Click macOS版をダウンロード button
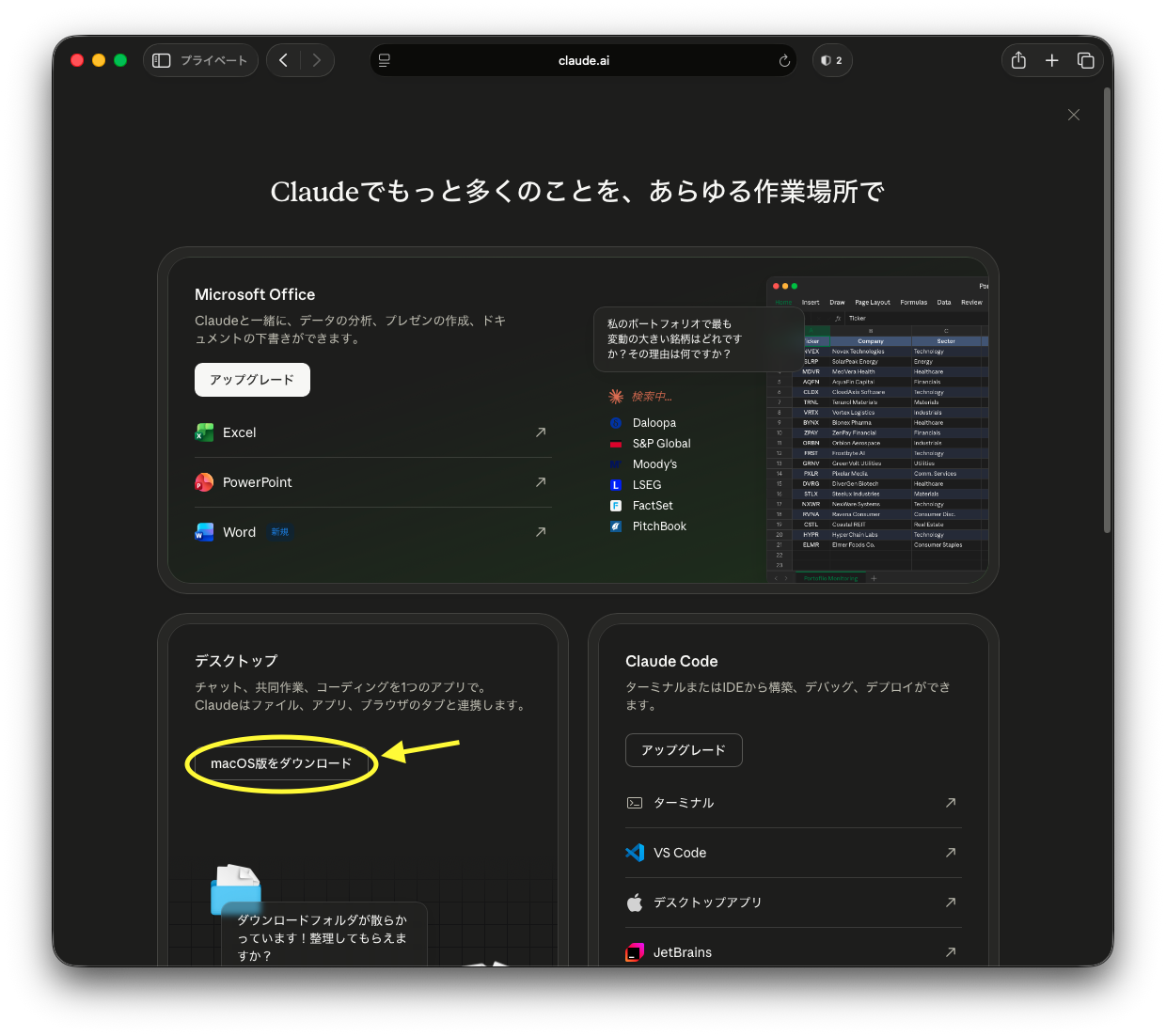 281,763
